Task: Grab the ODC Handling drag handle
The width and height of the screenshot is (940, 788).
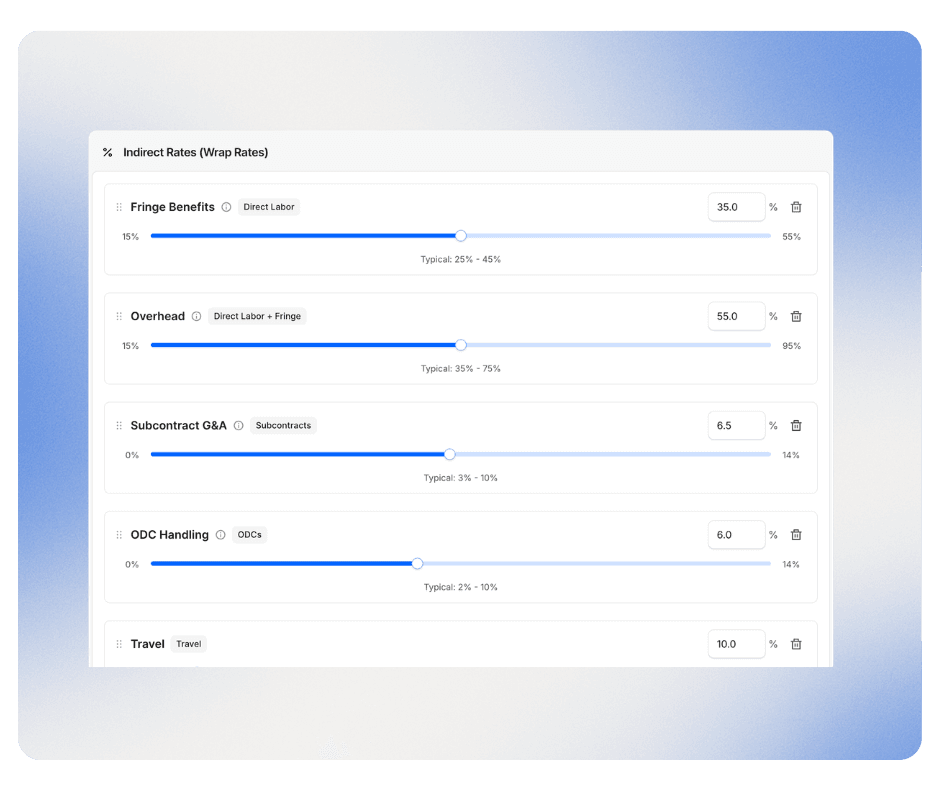Action: [x=119, y=534]
